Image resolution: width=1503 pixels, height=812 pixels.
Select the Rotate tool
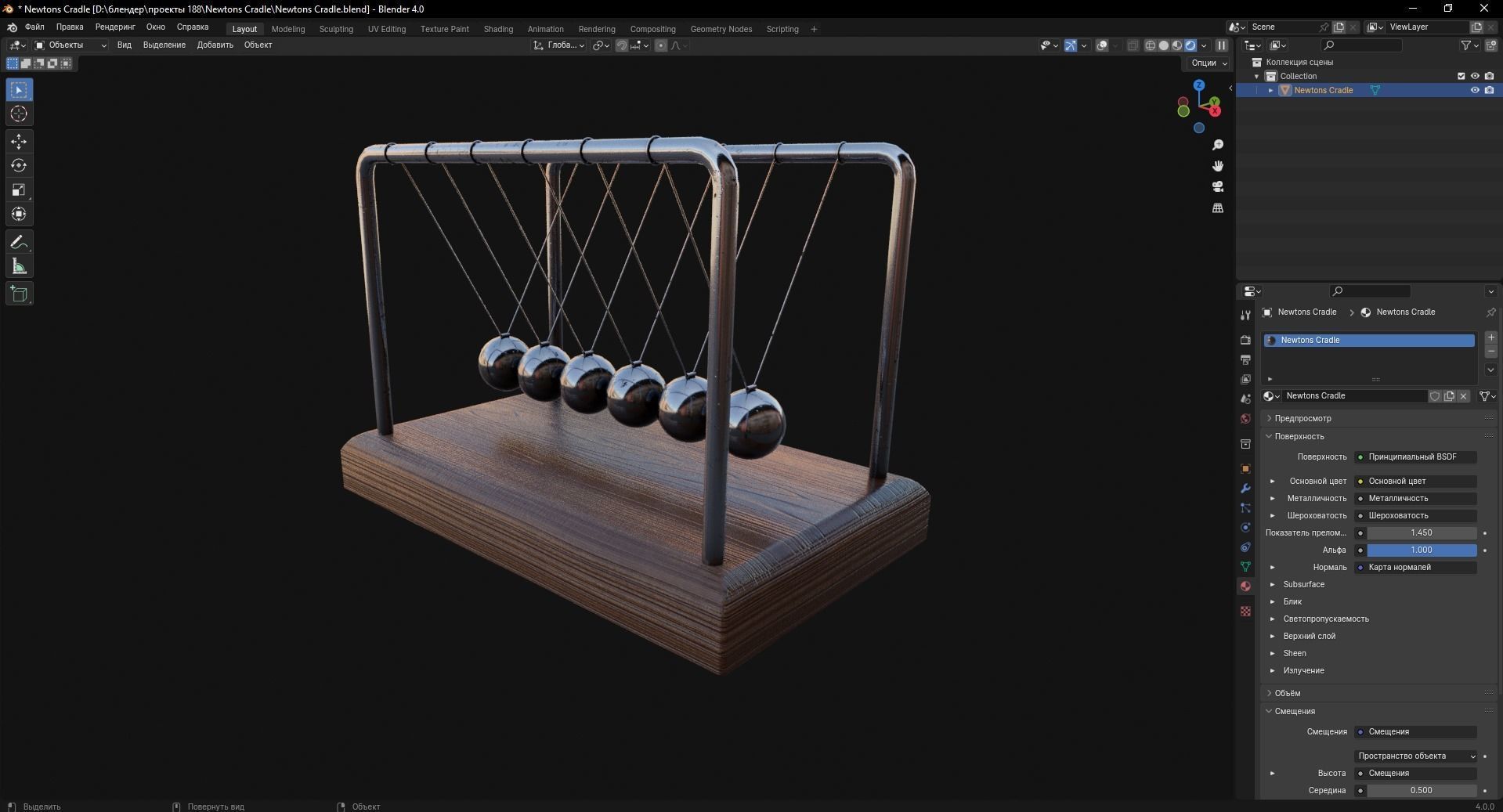[x=19, y=166]
